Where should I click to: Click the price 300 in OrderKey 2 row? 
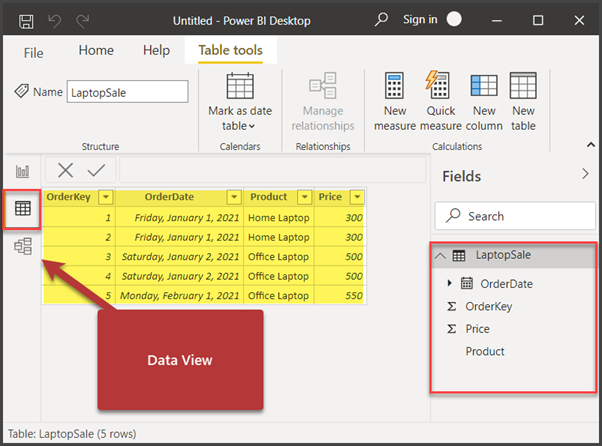339,237
